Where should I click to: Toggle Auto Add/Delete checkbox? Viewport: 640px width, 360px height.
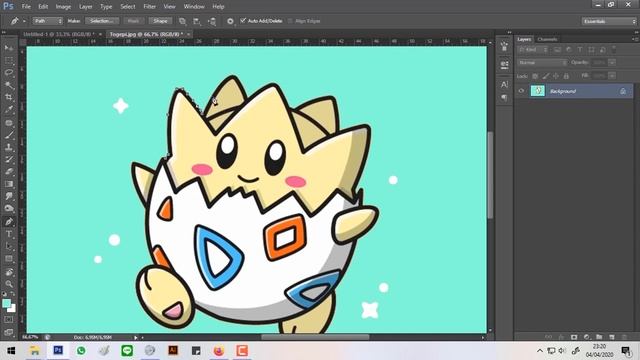[x=243, y=20]
